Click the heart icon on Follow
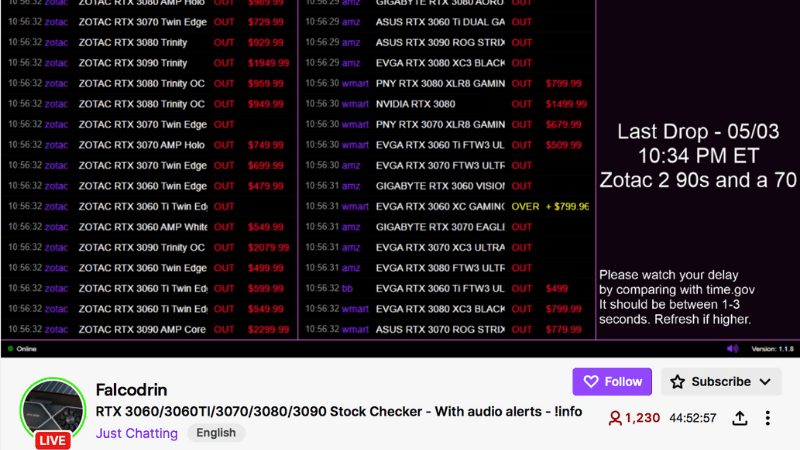 point(590,382)
